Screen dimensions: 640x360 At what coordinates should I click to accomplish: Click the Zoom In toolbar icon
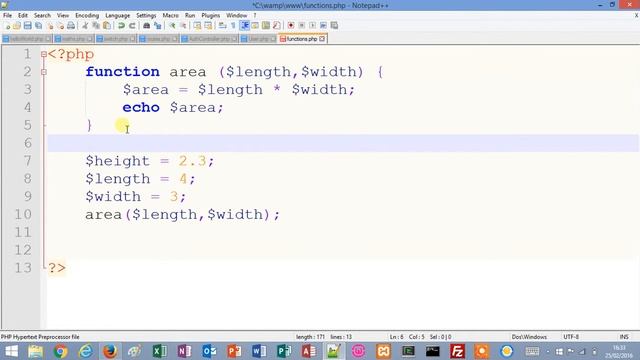172,26
